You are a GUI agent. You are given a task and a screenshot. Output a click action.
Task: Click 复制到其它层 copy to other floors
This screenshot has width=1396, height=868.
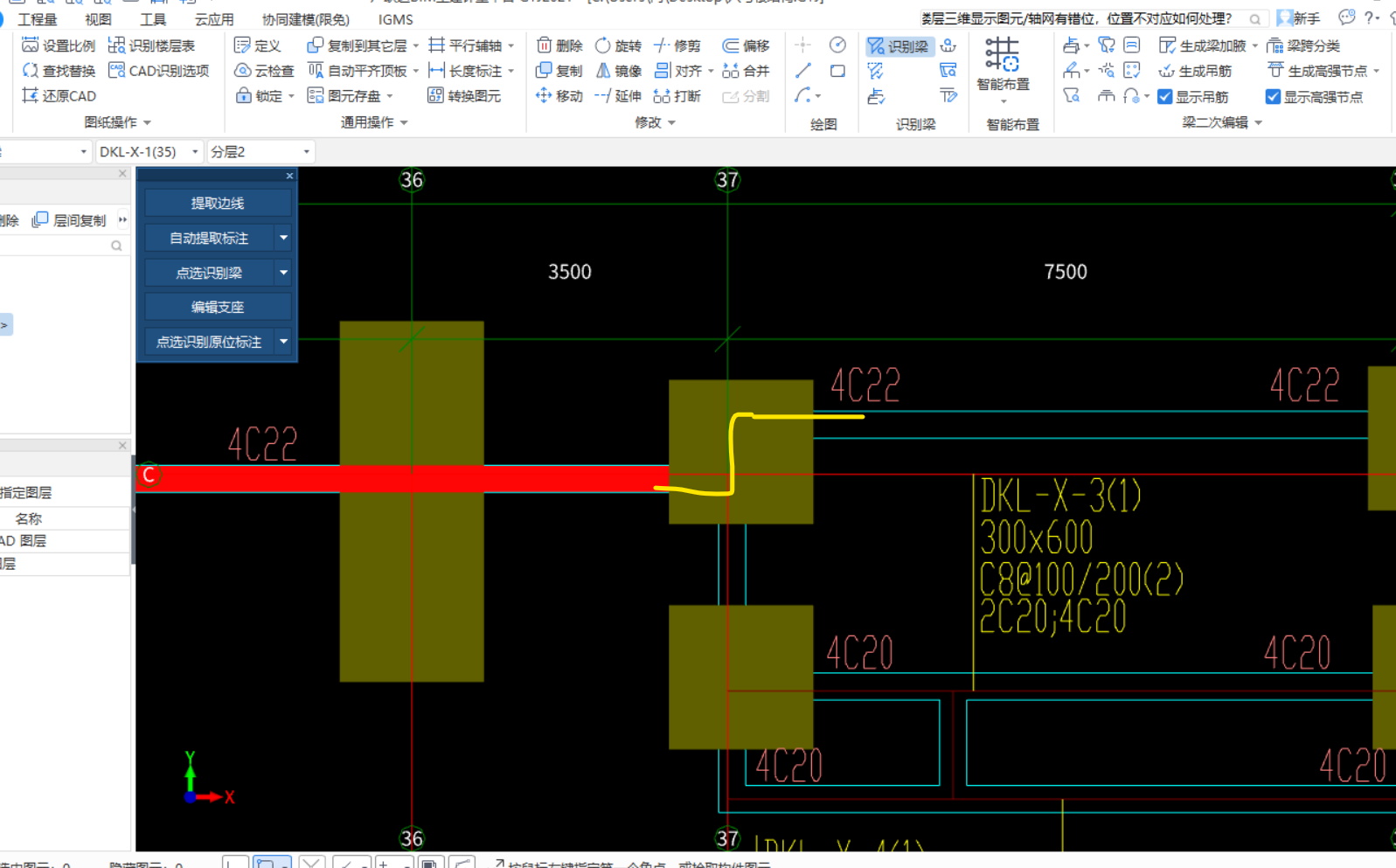357,45
